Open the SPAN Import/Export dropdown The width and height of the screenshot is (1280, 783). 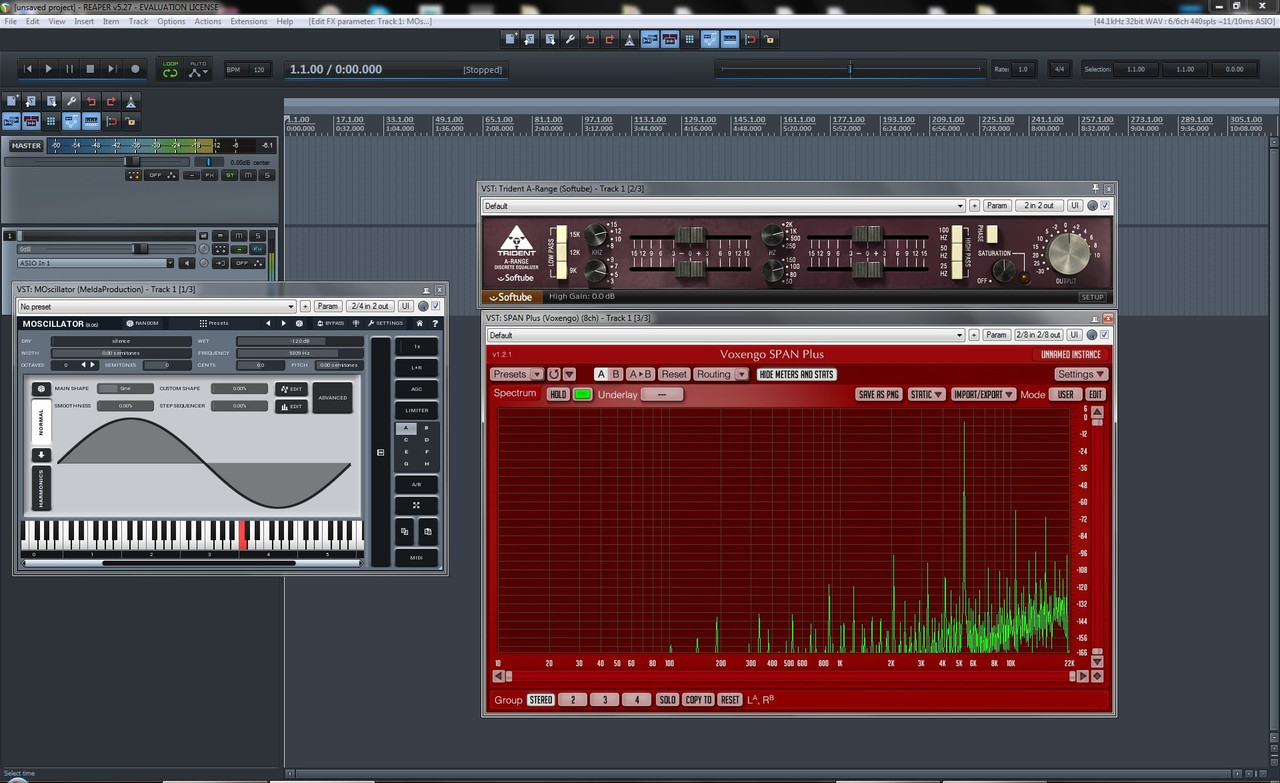click(x=984, y=394)
